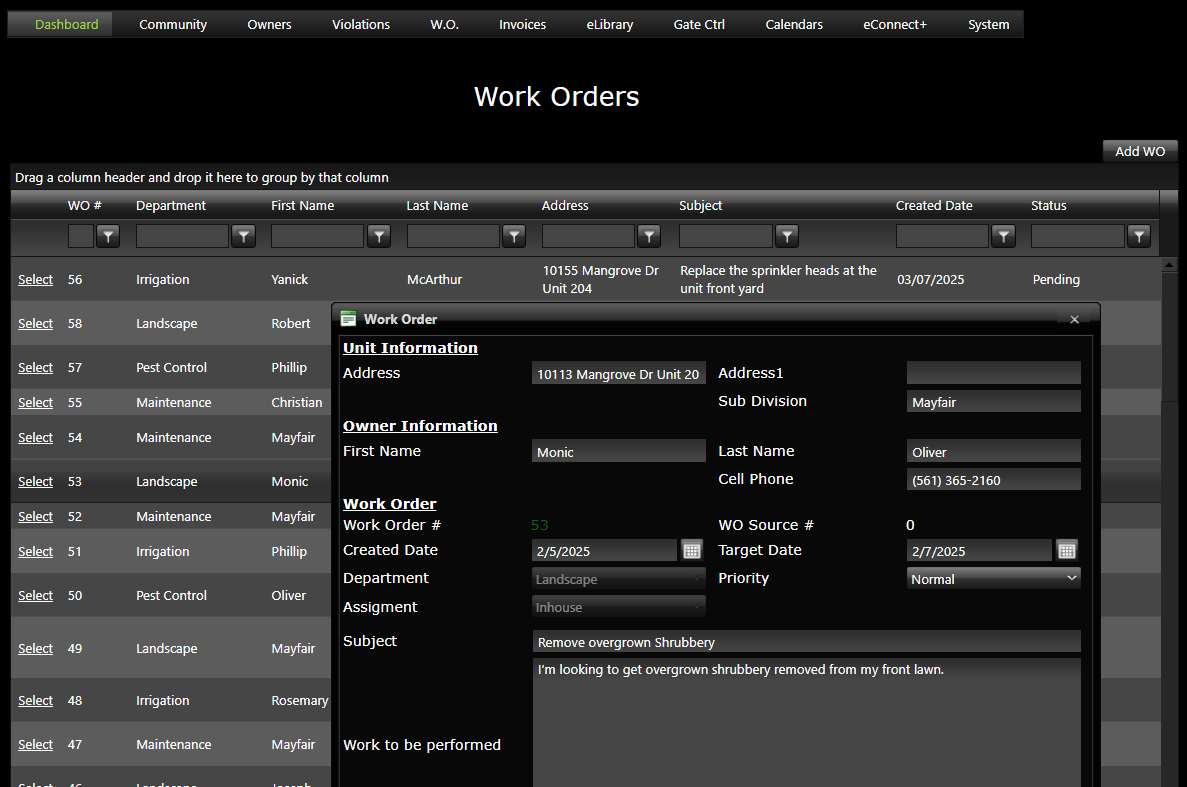Open the eConnect+ menu
Screen dimensions: 1187x787
(x=894, y=24)
